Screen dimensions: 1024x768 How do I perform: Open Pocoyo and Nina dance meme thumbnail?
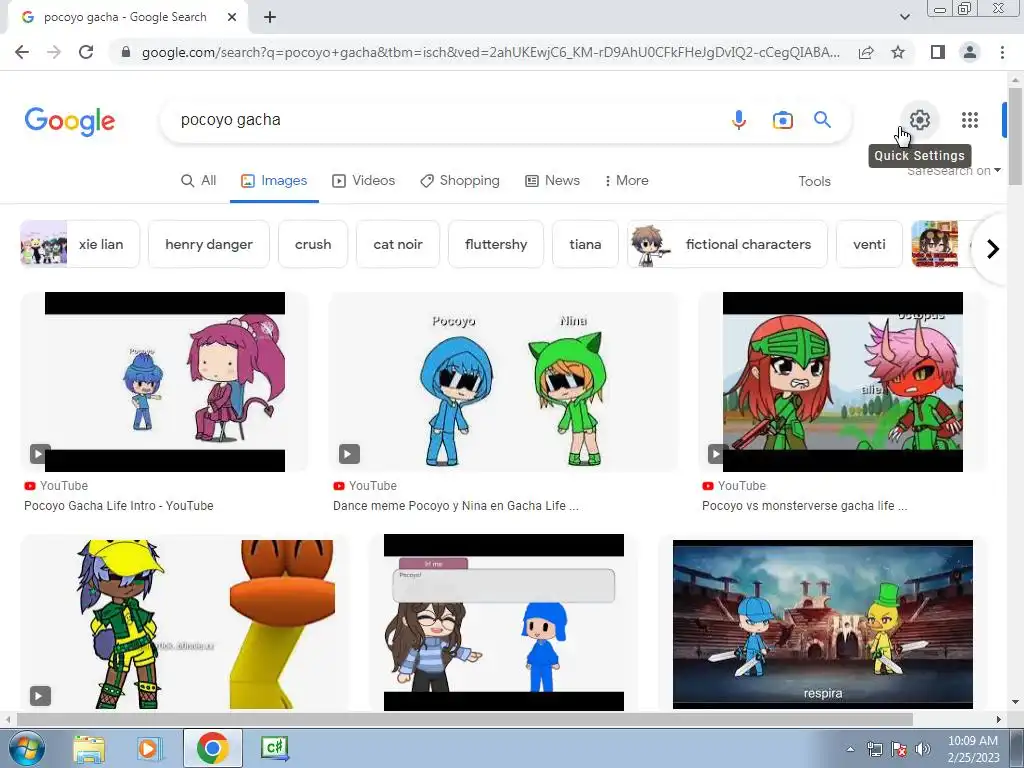click(504, 382)
